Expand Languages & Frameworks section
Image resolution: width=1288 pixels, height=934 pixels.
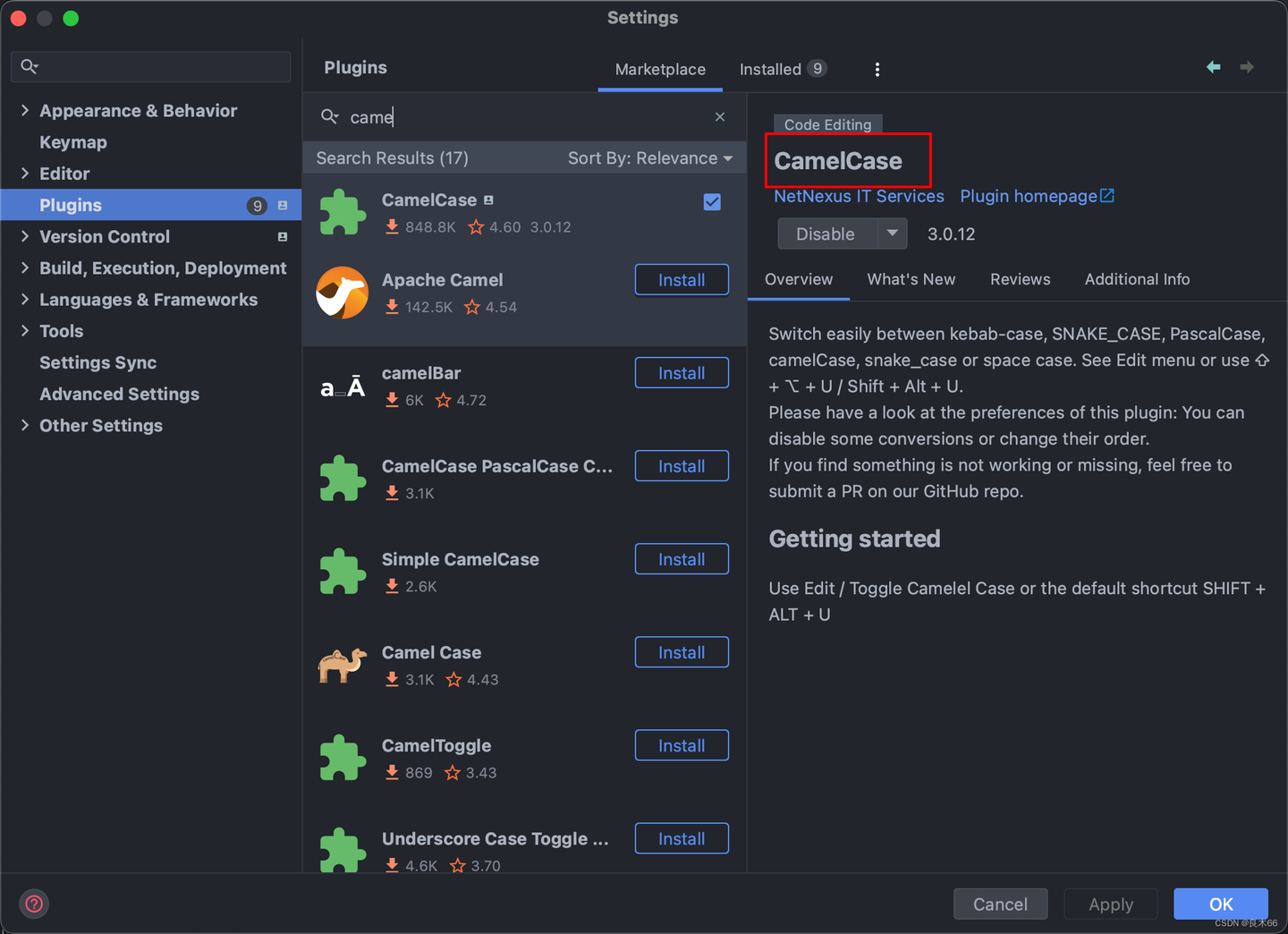(x=25, y=299)
